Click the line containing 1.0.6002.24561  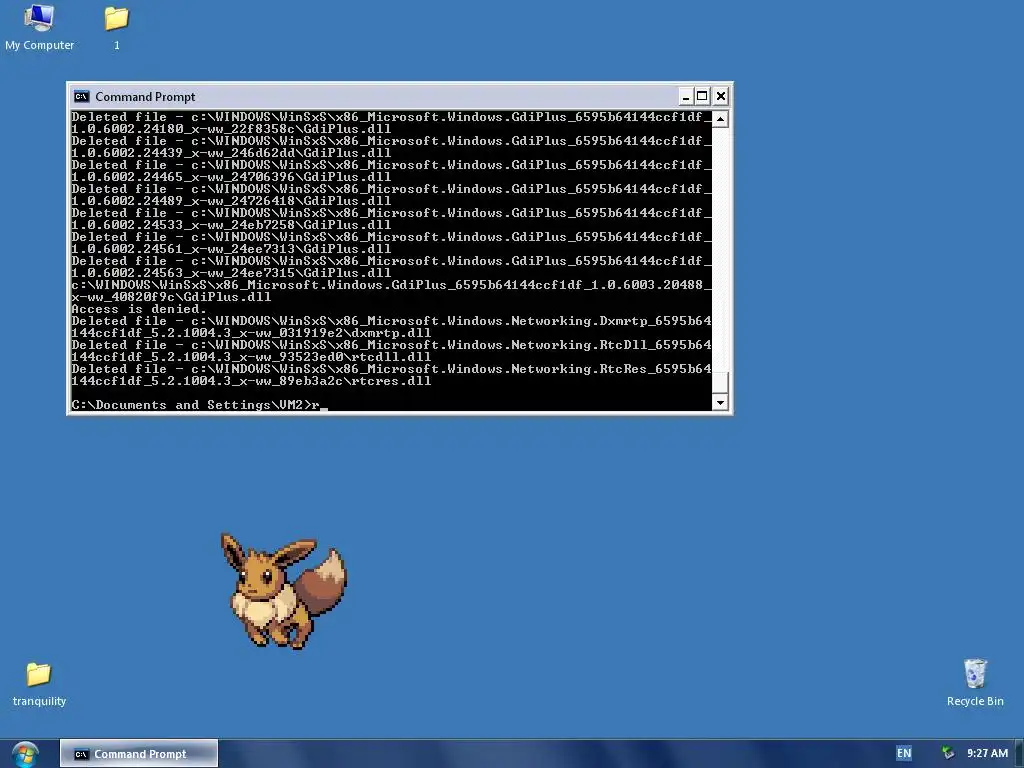(231, 249)
